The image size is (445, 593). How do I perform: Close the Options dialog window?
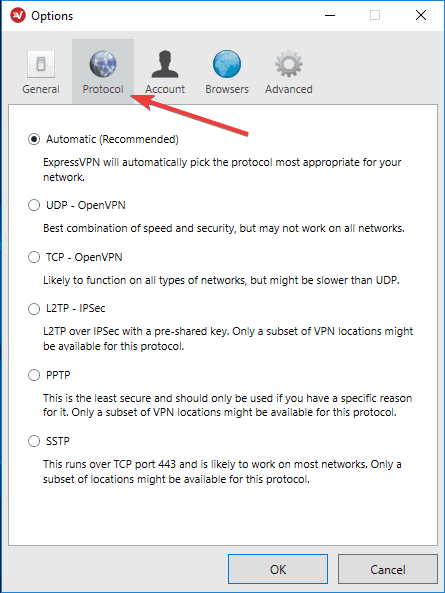[x=421, y=16]
